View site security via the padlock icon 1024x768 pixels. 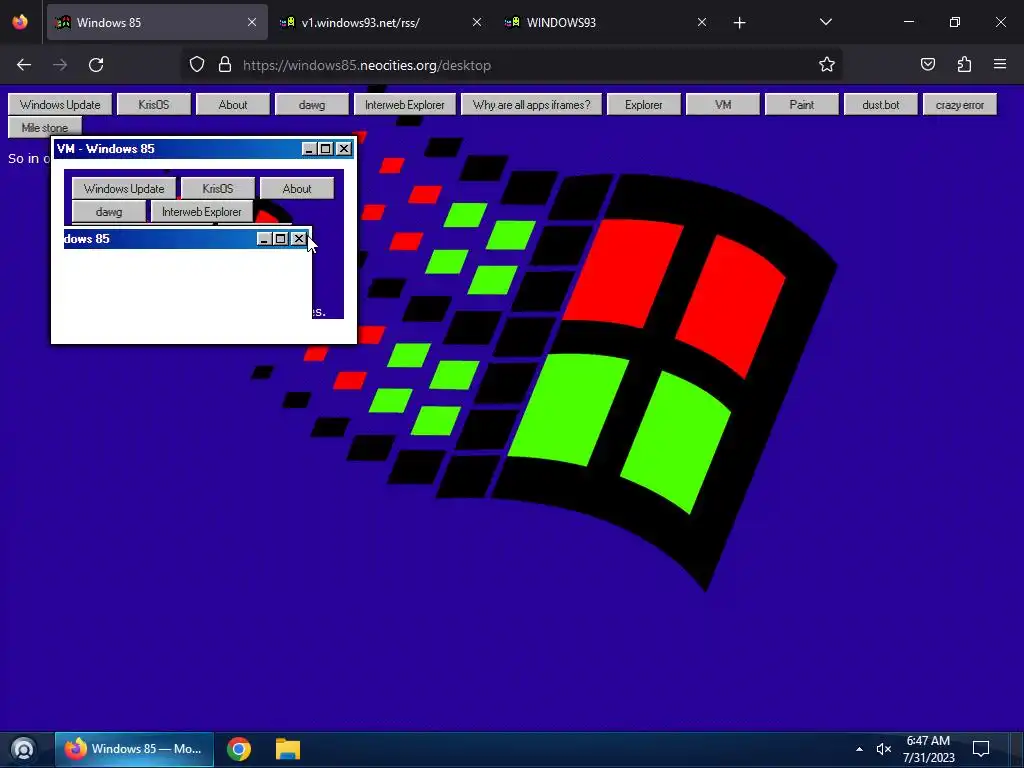225,65
